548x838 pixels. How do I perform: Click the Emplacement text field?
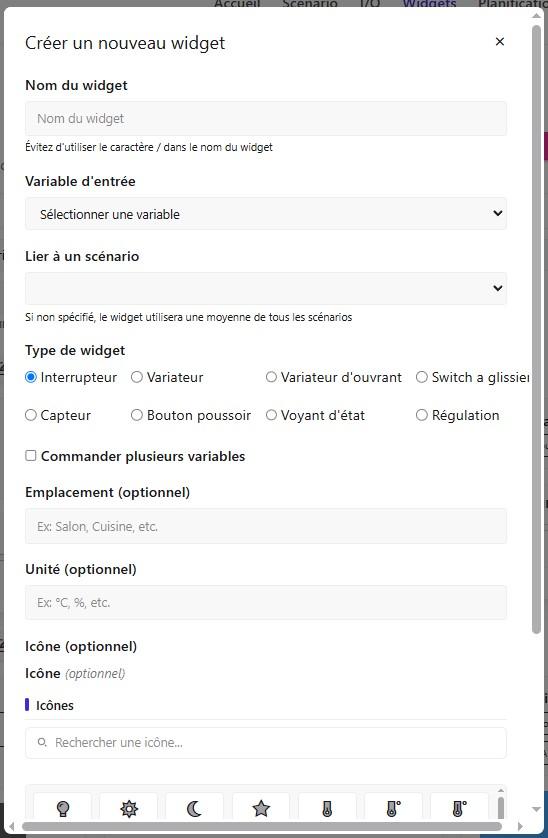point(266,526)
